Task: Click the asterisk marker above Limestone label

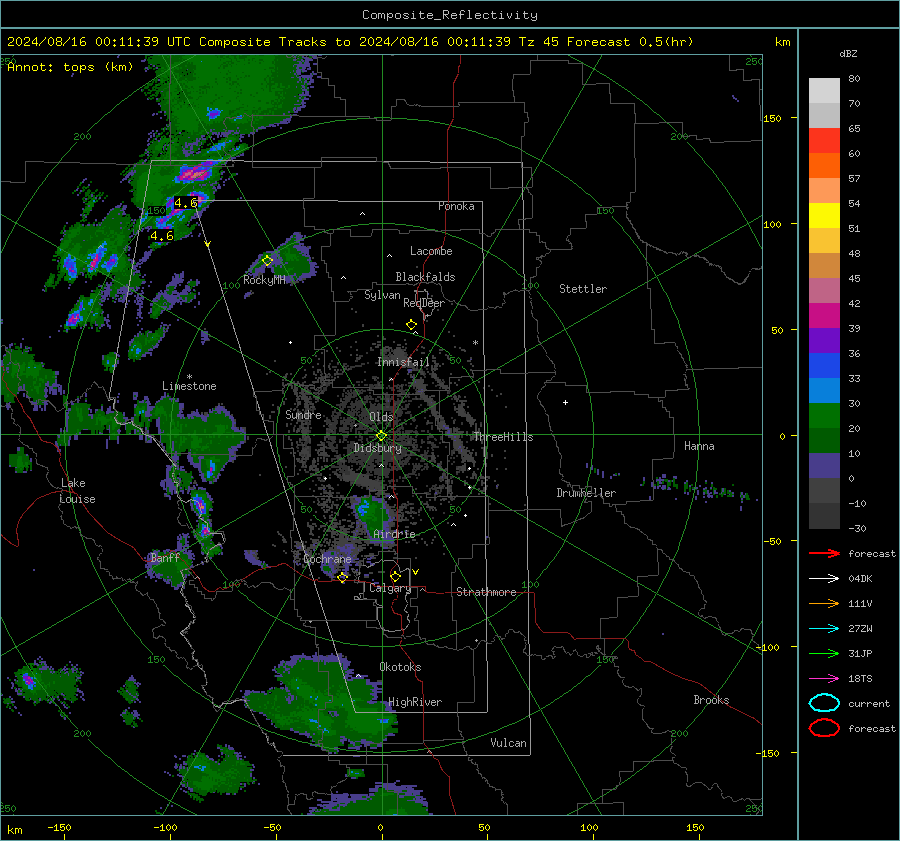Action: point(189,377)
